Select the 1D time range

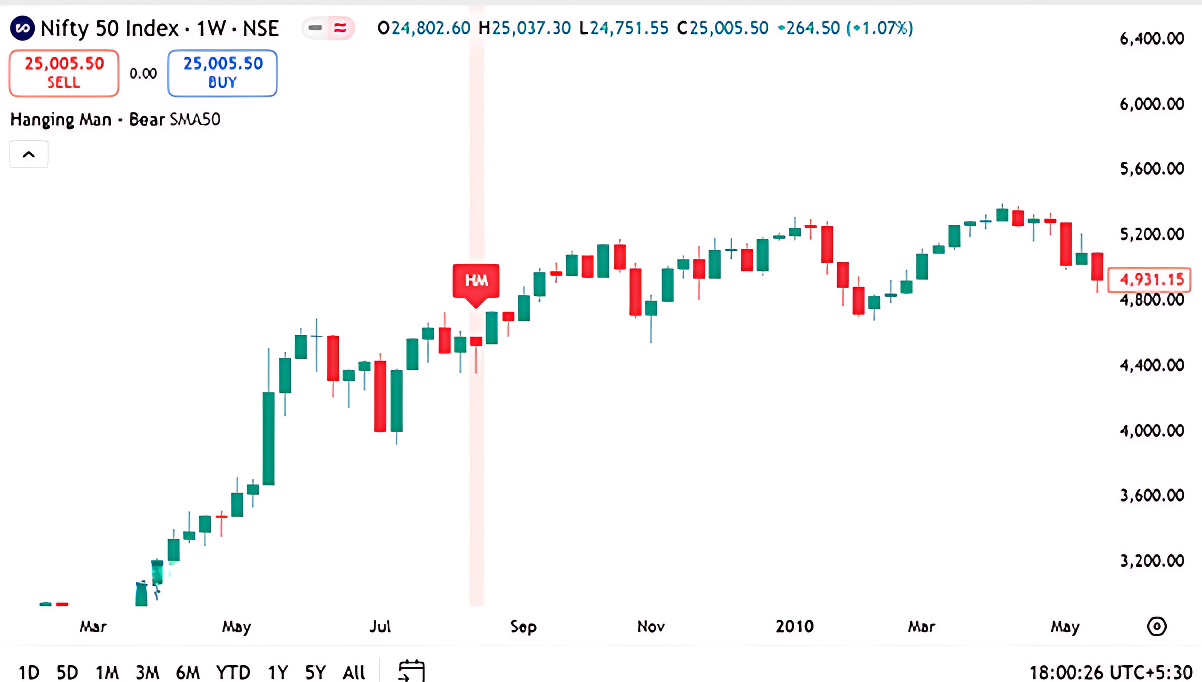30,672
